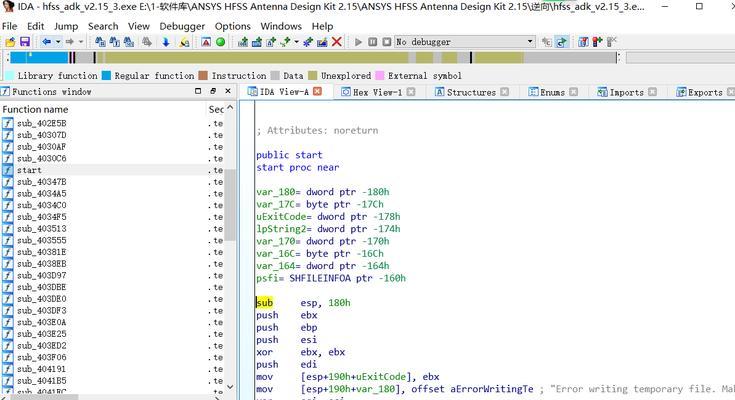
Task: Select function sub_402E5B in the list
Action: [112, 123]
